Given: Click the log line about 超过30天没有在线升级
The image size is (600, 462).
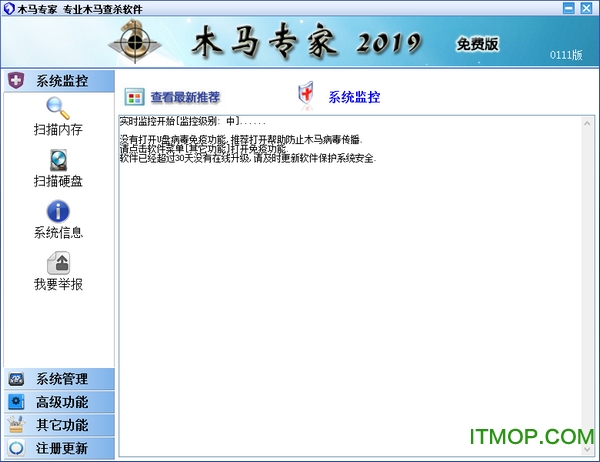Looking at the screenshot, I should point(248,158).
